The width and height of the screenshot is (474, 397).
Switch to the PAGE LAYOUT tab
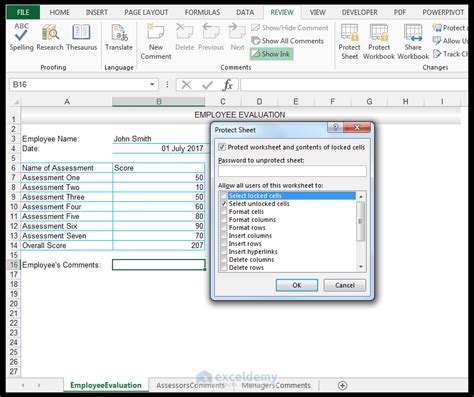pos(146,12)
